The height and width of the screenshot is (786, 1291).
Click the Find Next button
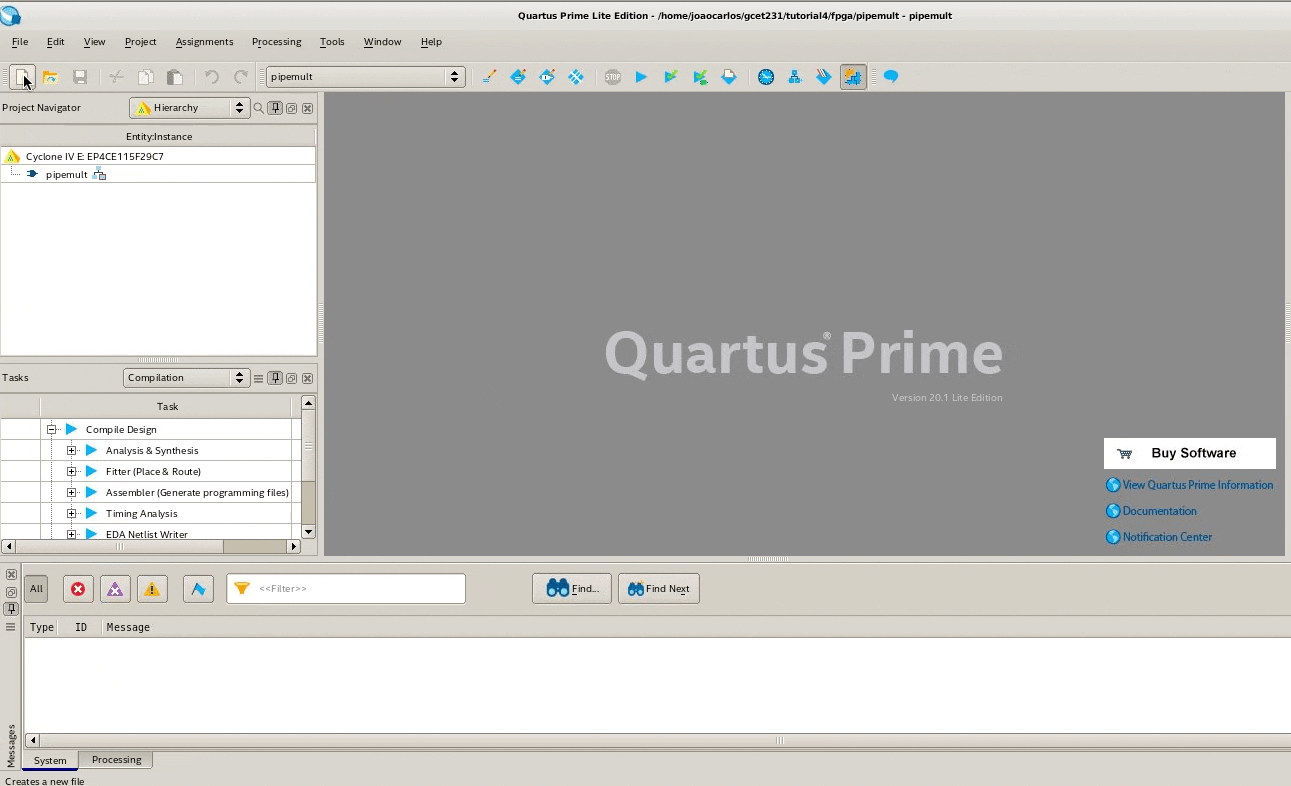(658, 589)
